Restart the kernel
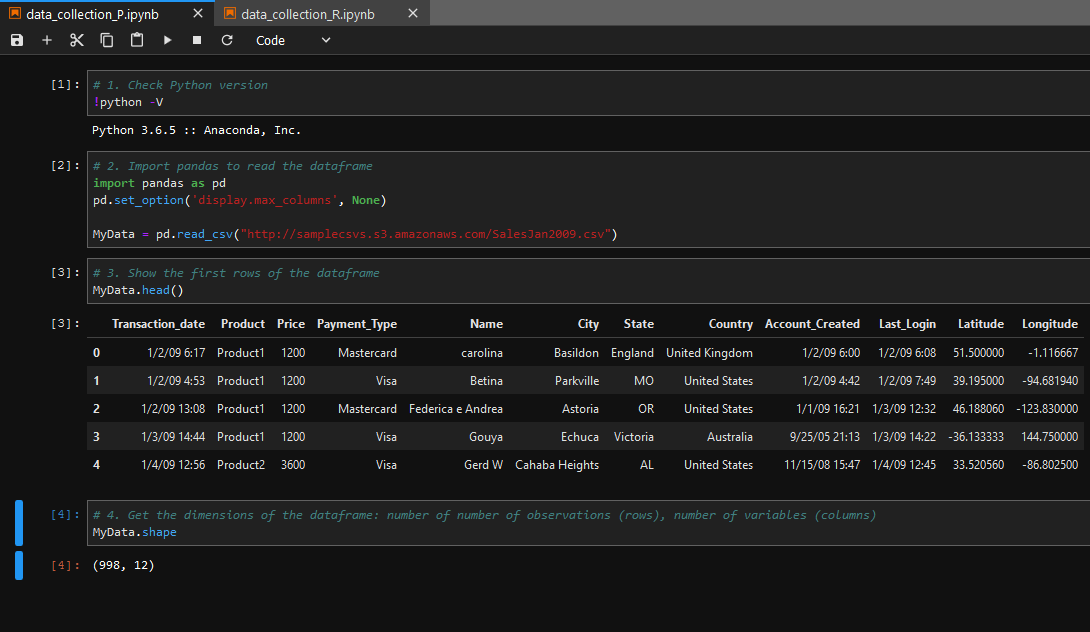The image size is (1090, 632). tap(227, 40)
